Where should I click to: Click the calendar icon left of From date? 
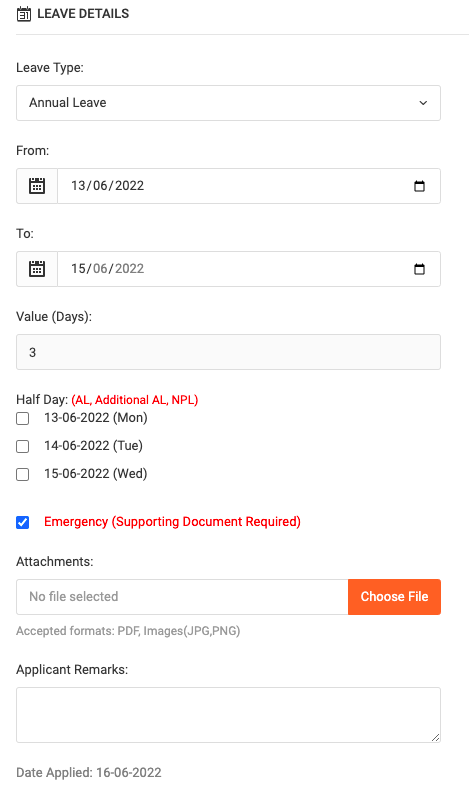tap(37, 186)
